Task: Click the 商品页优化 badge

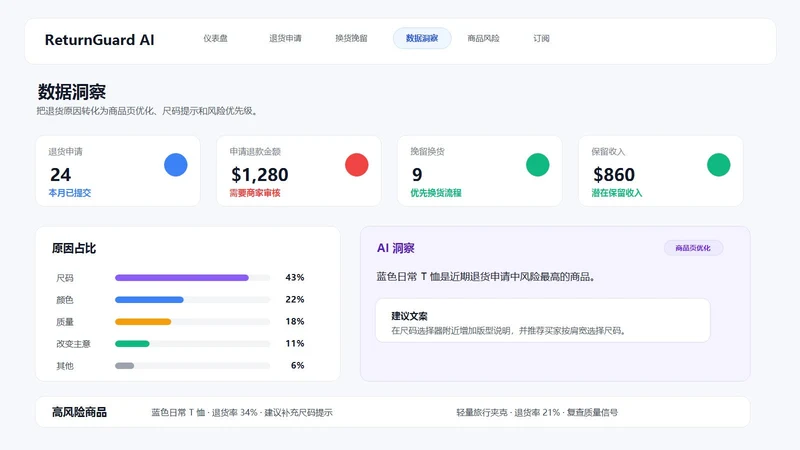Action: 693,248
